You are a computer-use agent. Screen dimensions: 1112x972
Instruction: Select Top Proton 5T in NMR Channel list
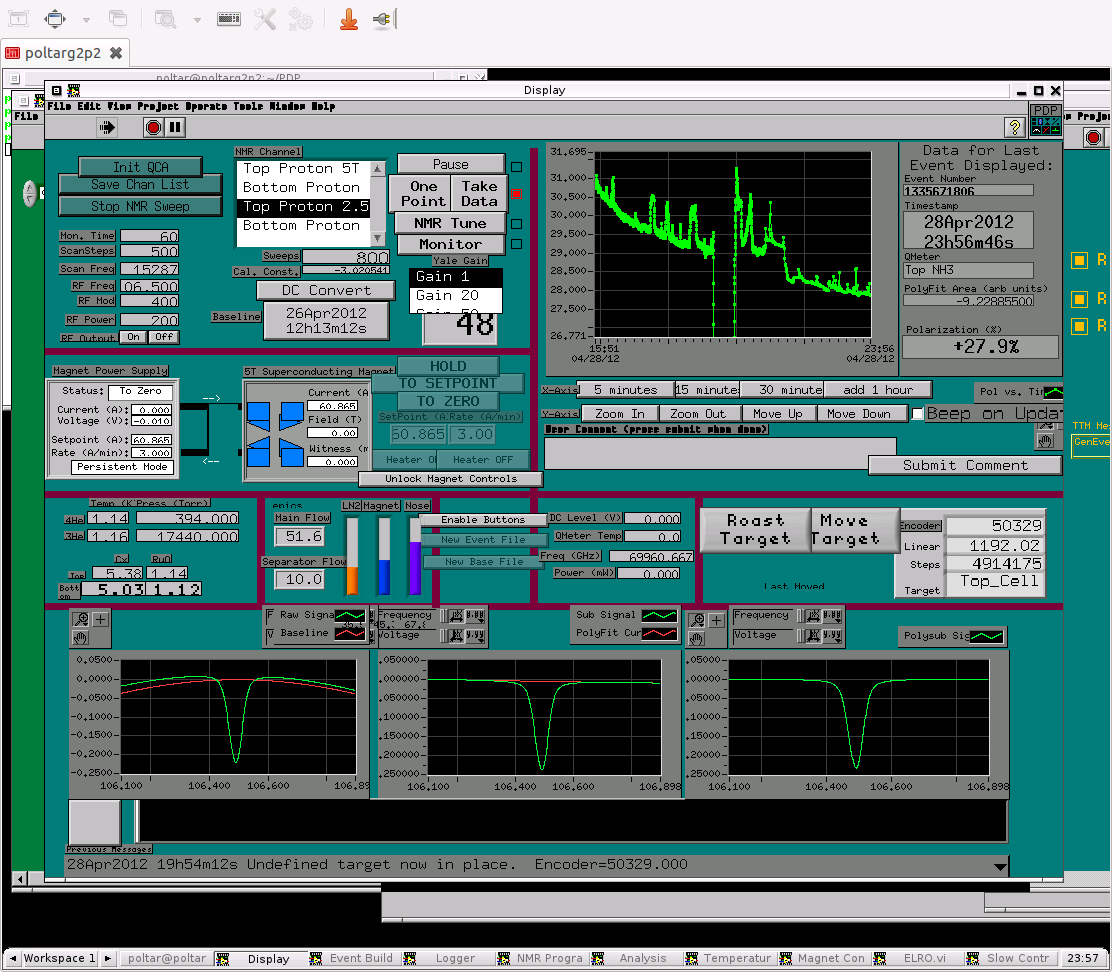[301, 169]
